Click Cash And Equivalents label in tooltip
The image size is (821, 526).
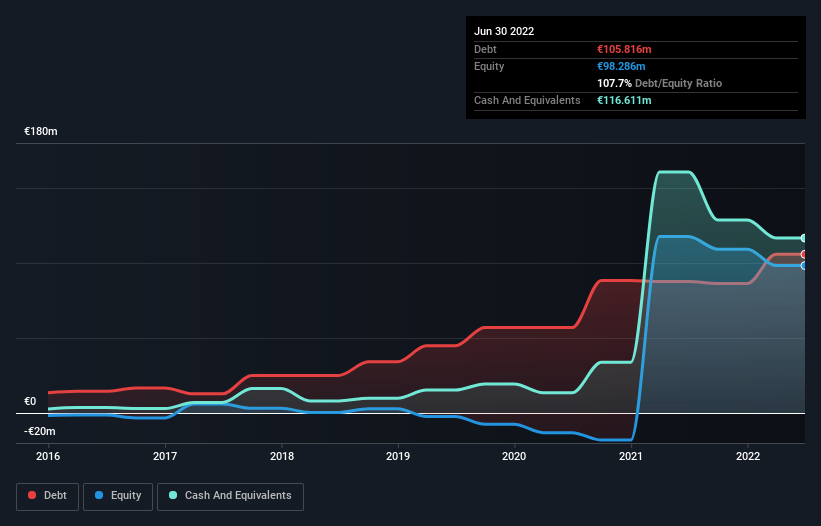pyautogui.click(x=527, y=100)
